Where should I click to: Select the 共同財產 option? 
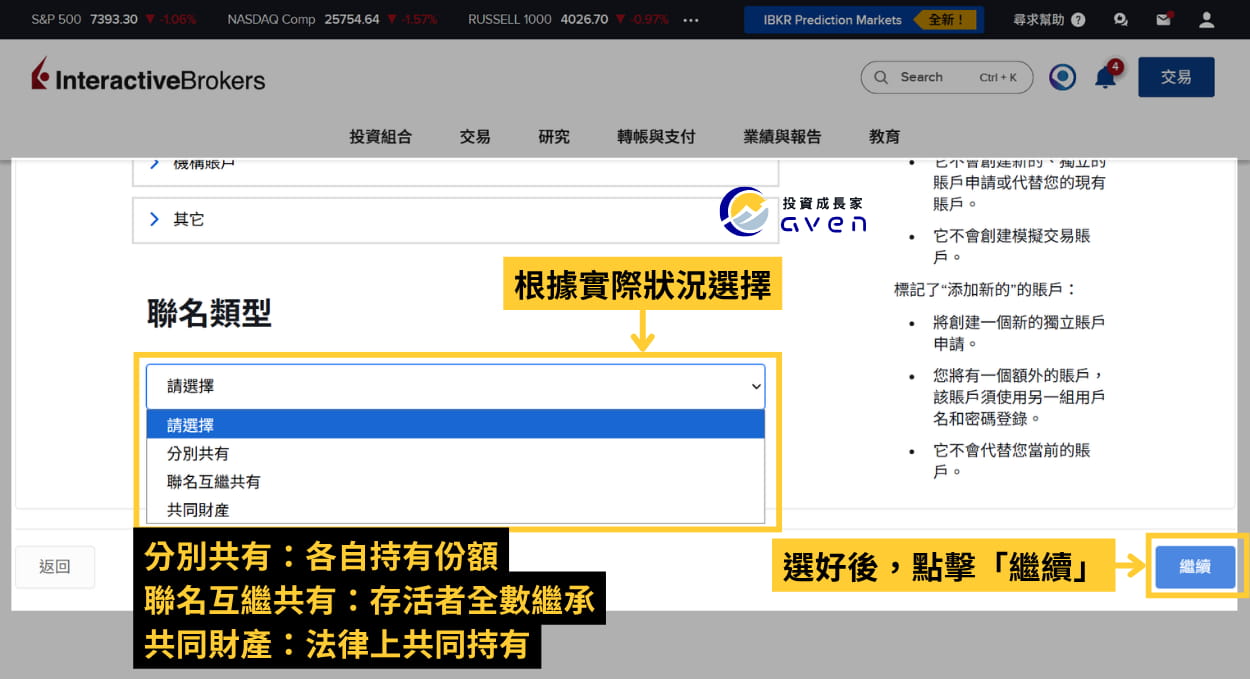(x=455, y=509)
